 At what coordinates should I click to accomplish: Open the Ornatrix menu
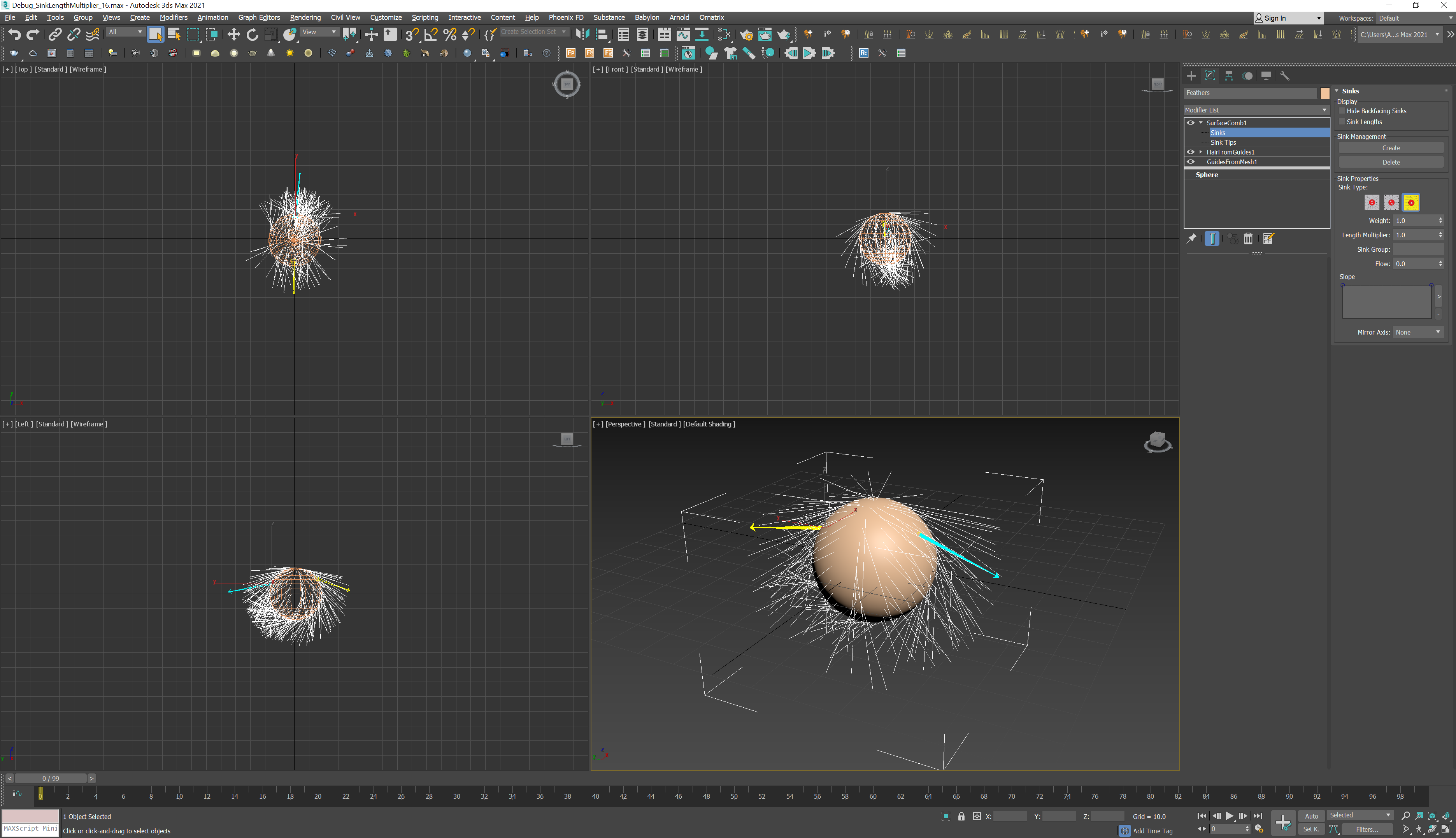(711, 17)
